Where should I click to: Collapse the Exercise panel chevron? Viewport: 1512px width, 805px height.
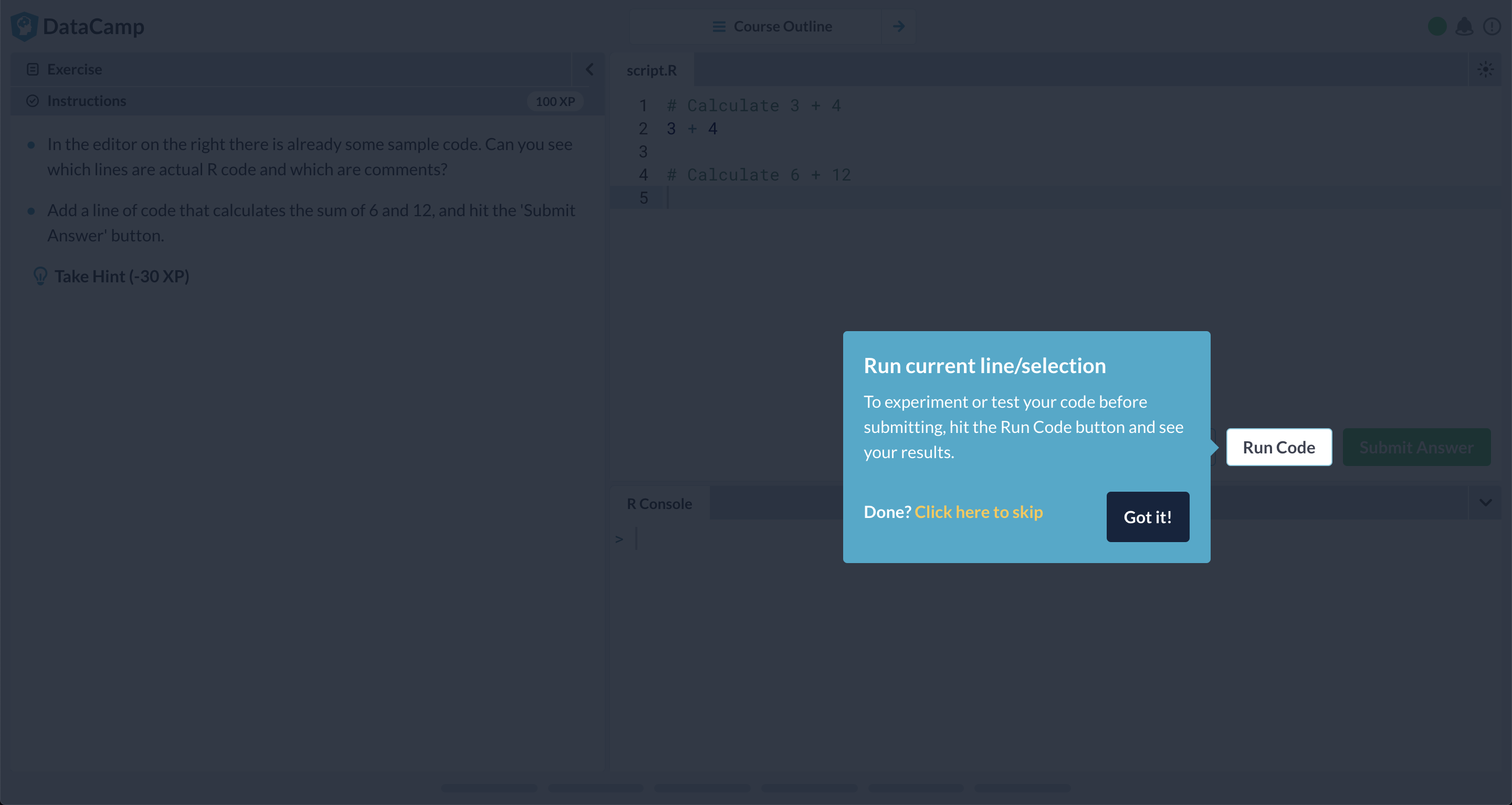point(589,69)
